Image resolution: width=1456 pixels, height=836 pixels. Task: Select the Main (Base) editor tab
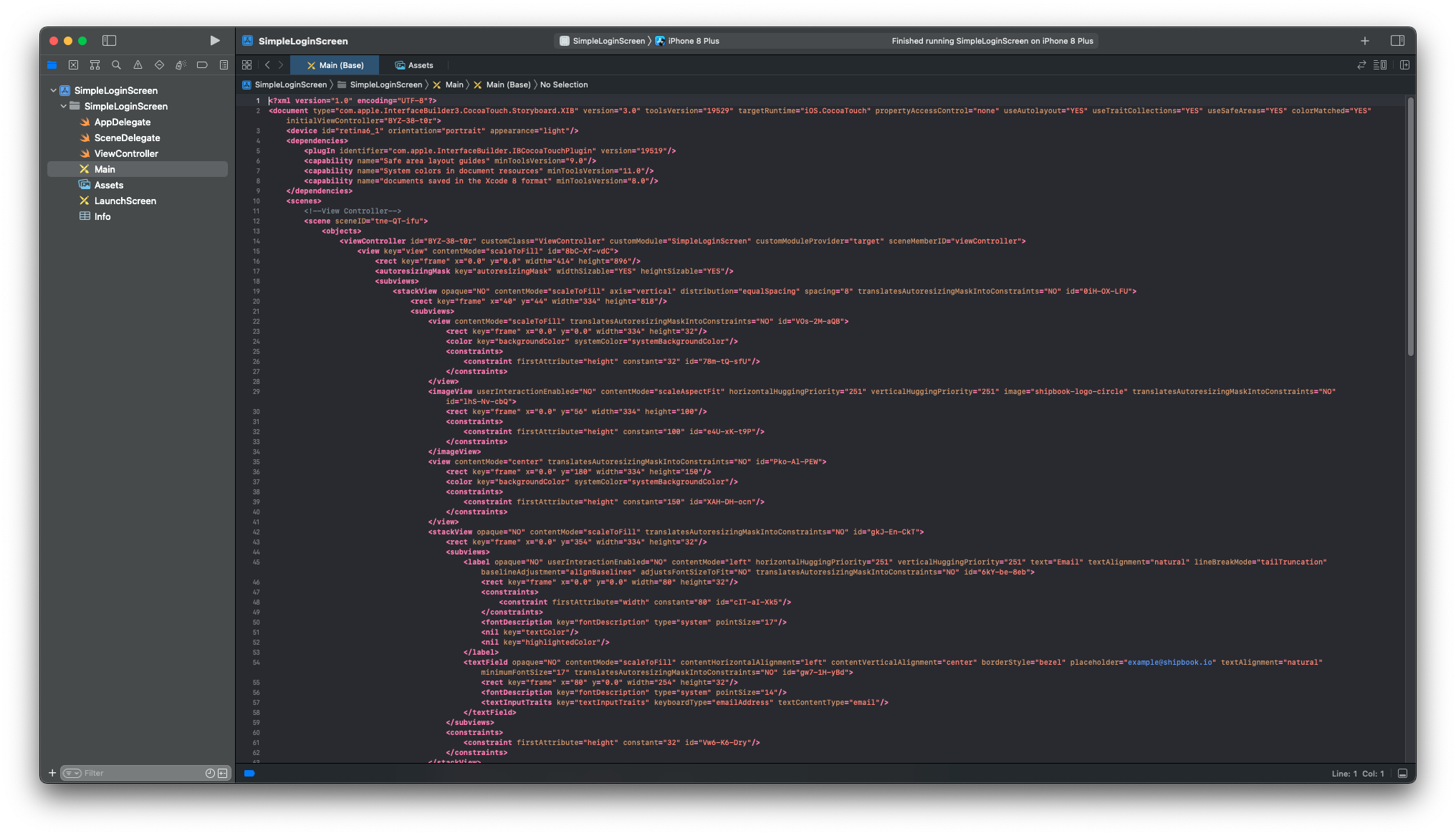click(x=335, y=65)
